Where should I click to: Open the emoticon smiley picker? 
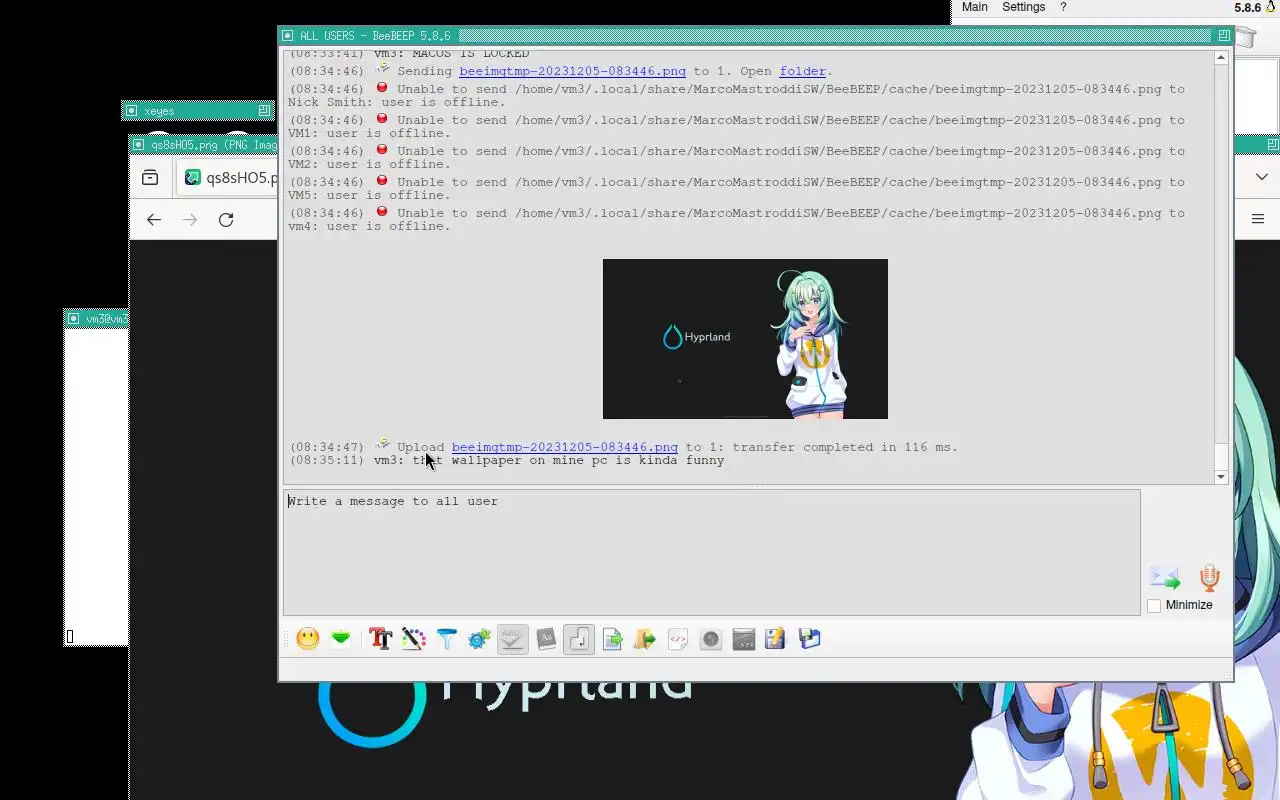click(308, 639)
